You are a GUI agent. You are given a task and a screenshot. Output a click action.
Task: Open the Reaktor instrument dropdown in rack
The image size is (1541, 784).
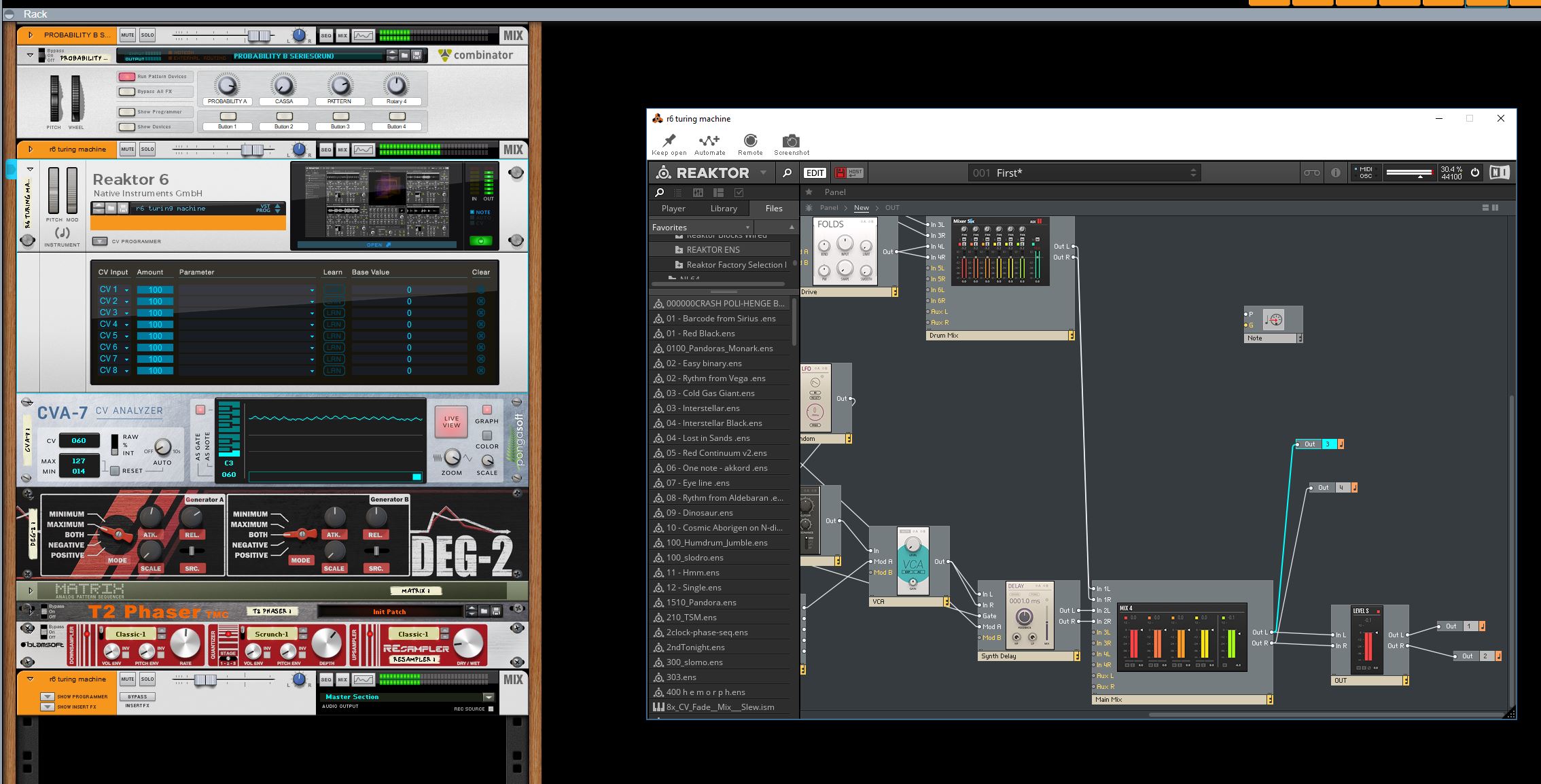coord(190,207)
